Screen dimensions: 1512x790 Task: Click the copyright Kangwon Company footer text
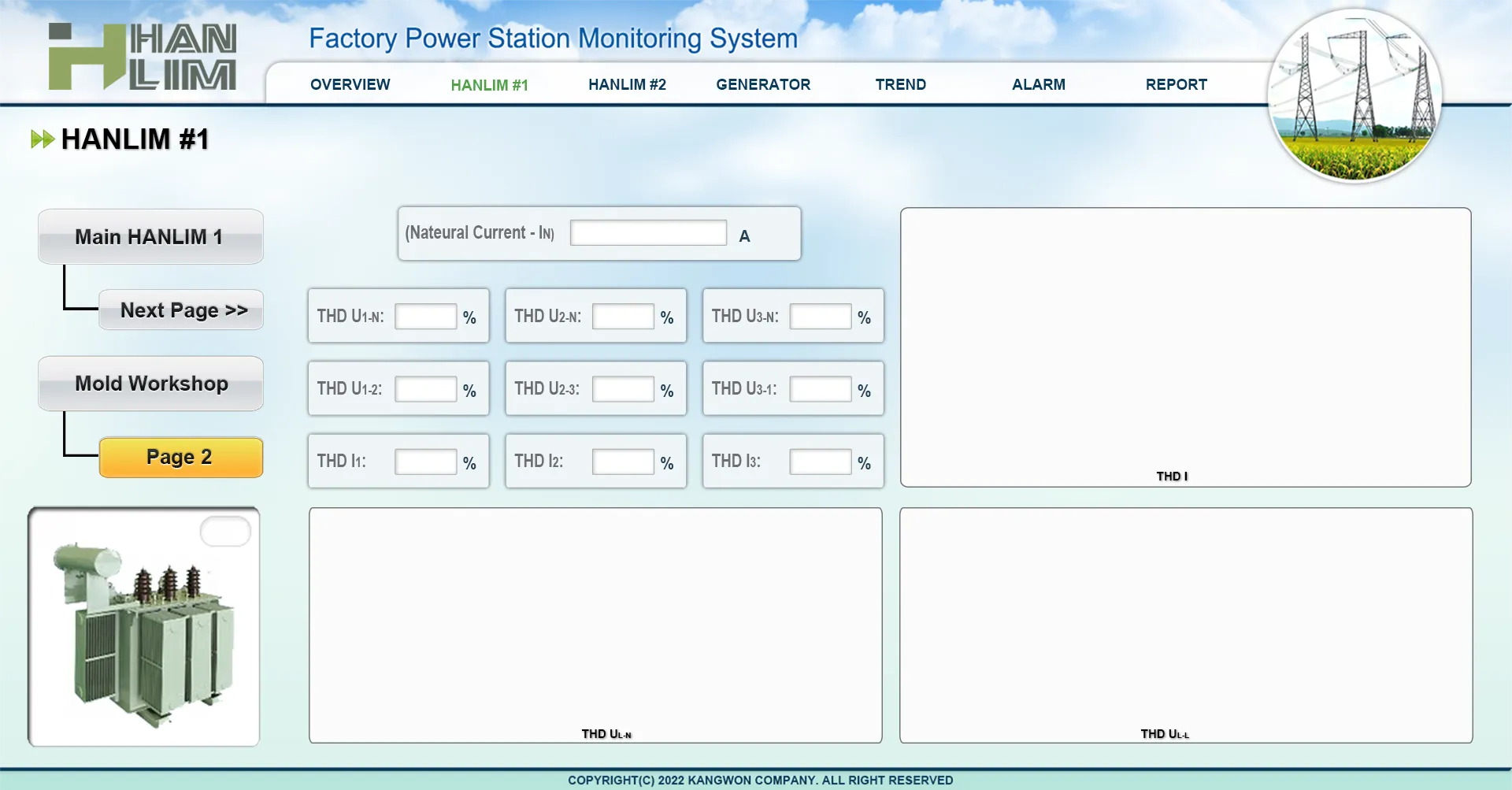pos(760,780)
